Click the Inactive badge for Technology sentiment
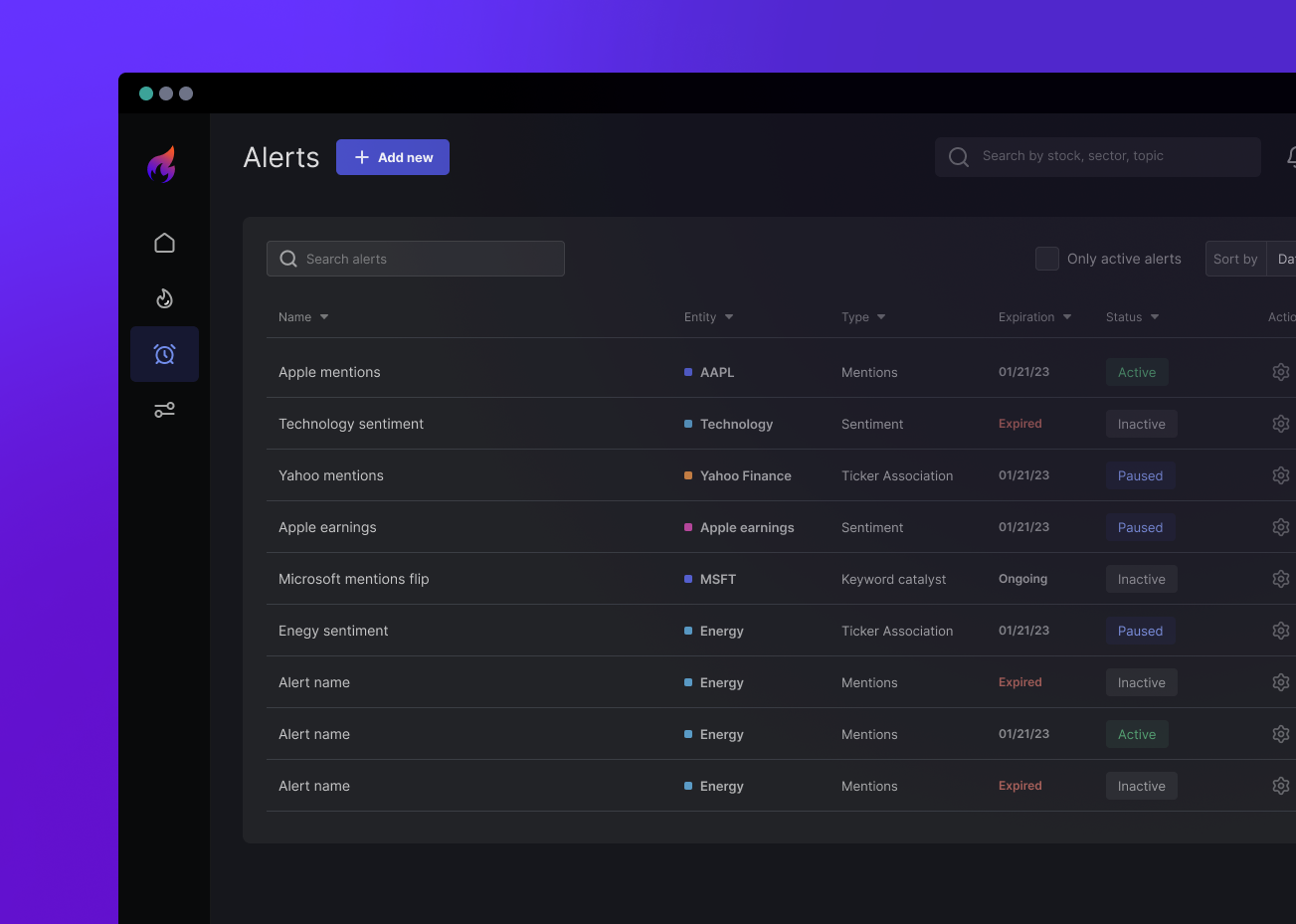 click(x=1142, y=424)
